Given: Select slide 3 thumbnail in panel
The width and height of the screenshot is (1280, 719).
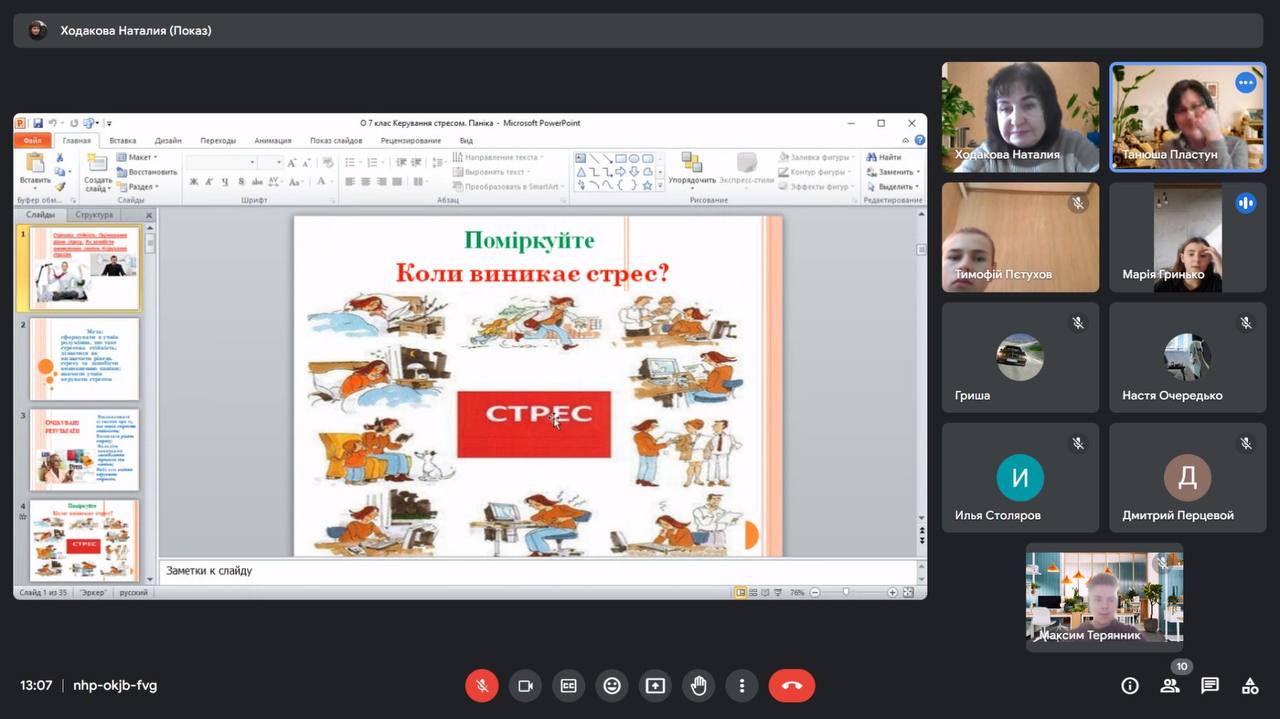Looking at the screenshot, I should click(84, 450).
